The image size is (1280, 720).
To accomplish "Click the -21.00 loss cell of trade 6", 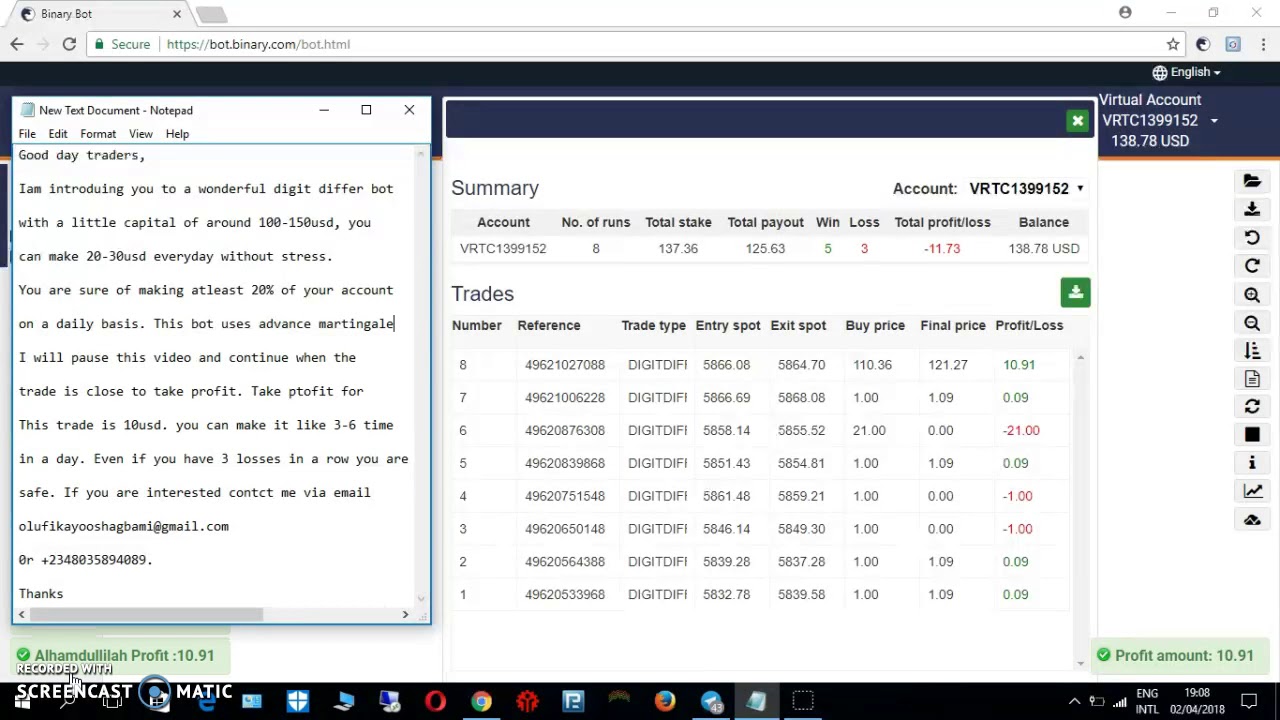I will click(x=1021, y=430).
